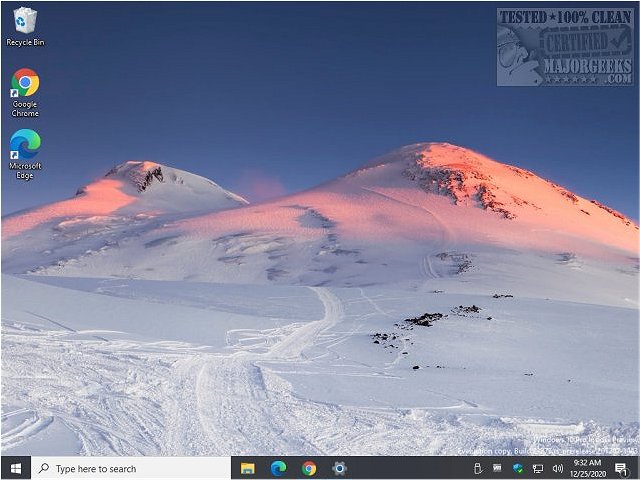The height and width of the screenshot is (480, 640).
Task: Click the Windows evaluation copy watermark text
Action: (547, 446)
